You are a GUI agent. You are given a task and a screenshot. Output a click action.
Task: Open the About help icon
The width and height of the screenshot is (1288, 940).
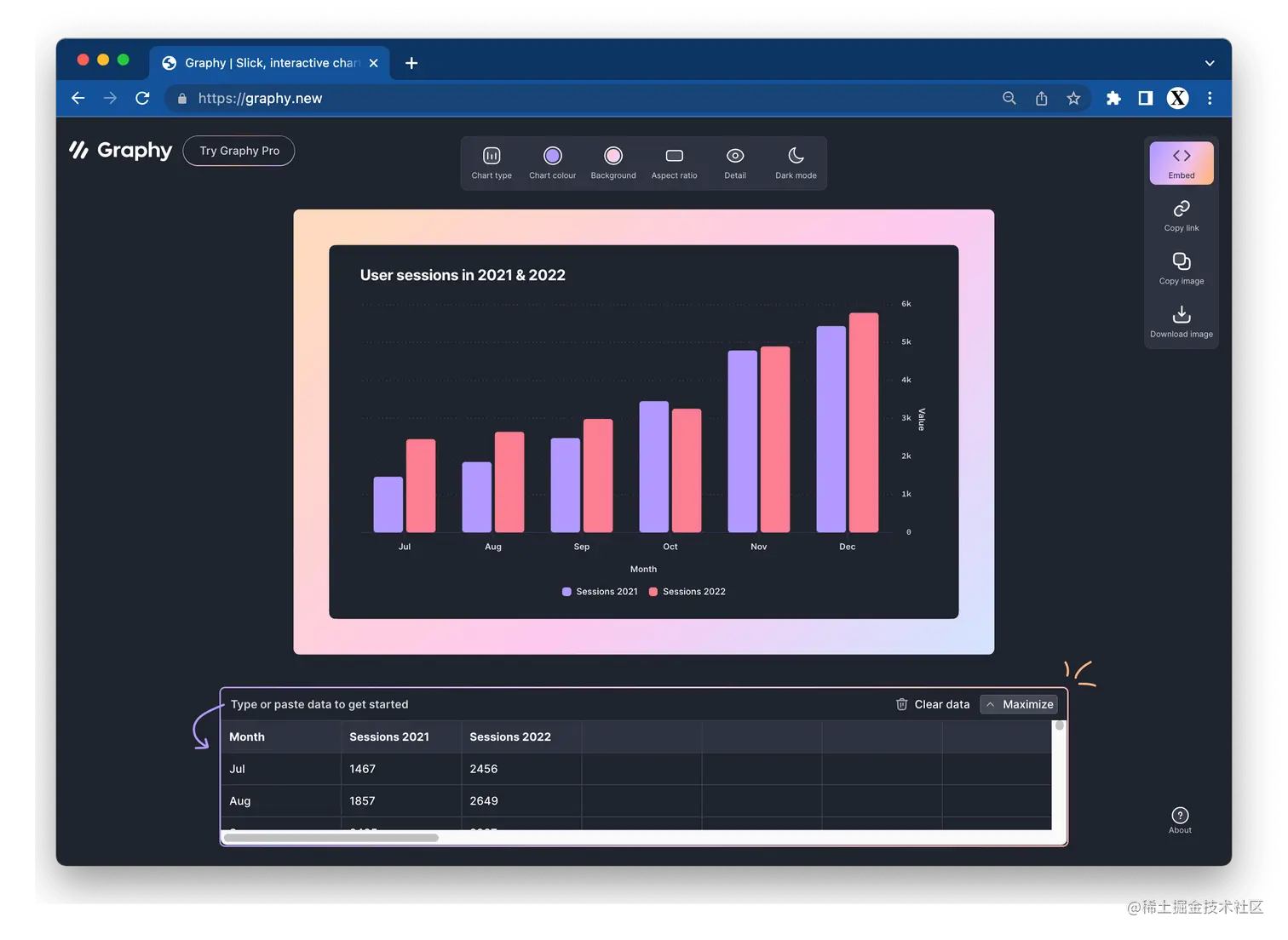click(x=1180, y=820)
